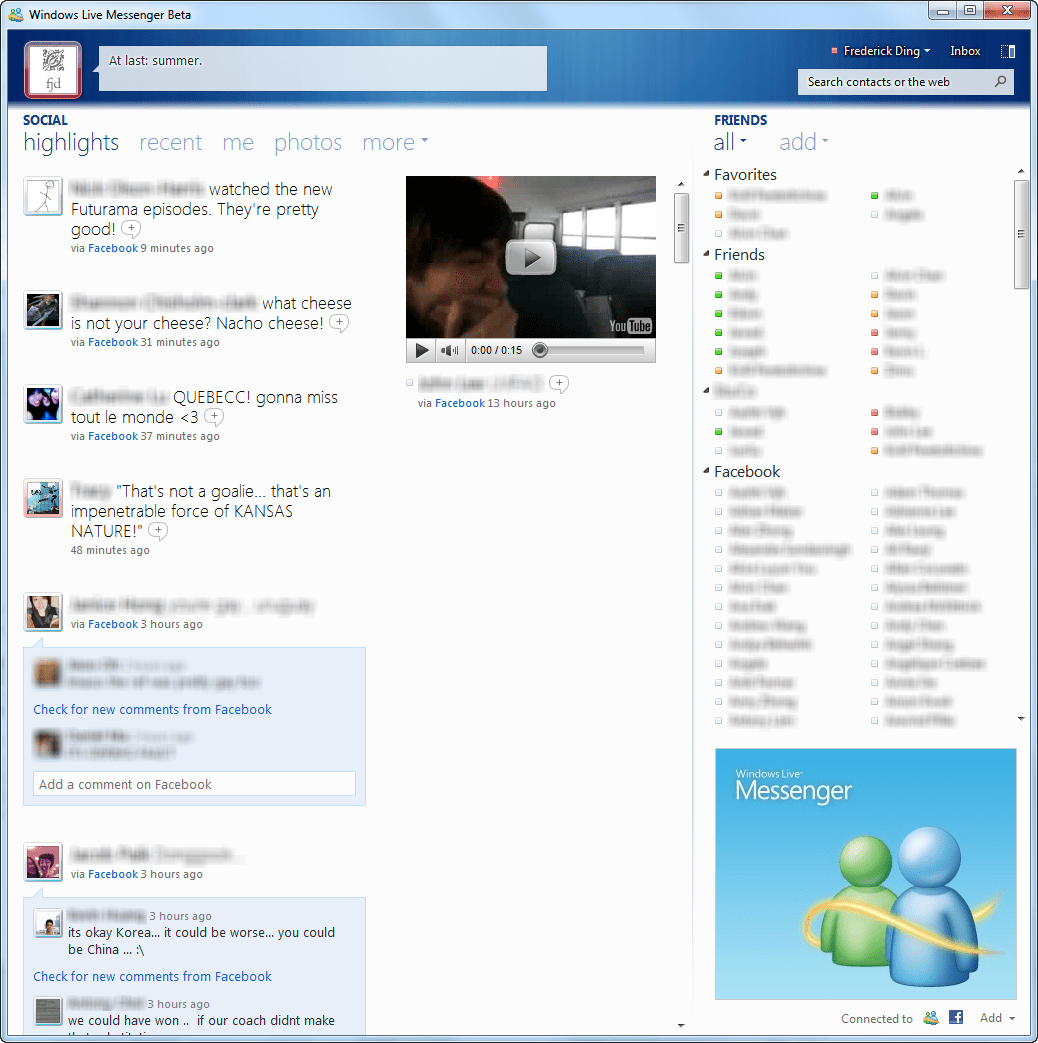Screen dimensions: 1038x1043
Task: Comment on the Nacho cheese post
Action: 339,323
